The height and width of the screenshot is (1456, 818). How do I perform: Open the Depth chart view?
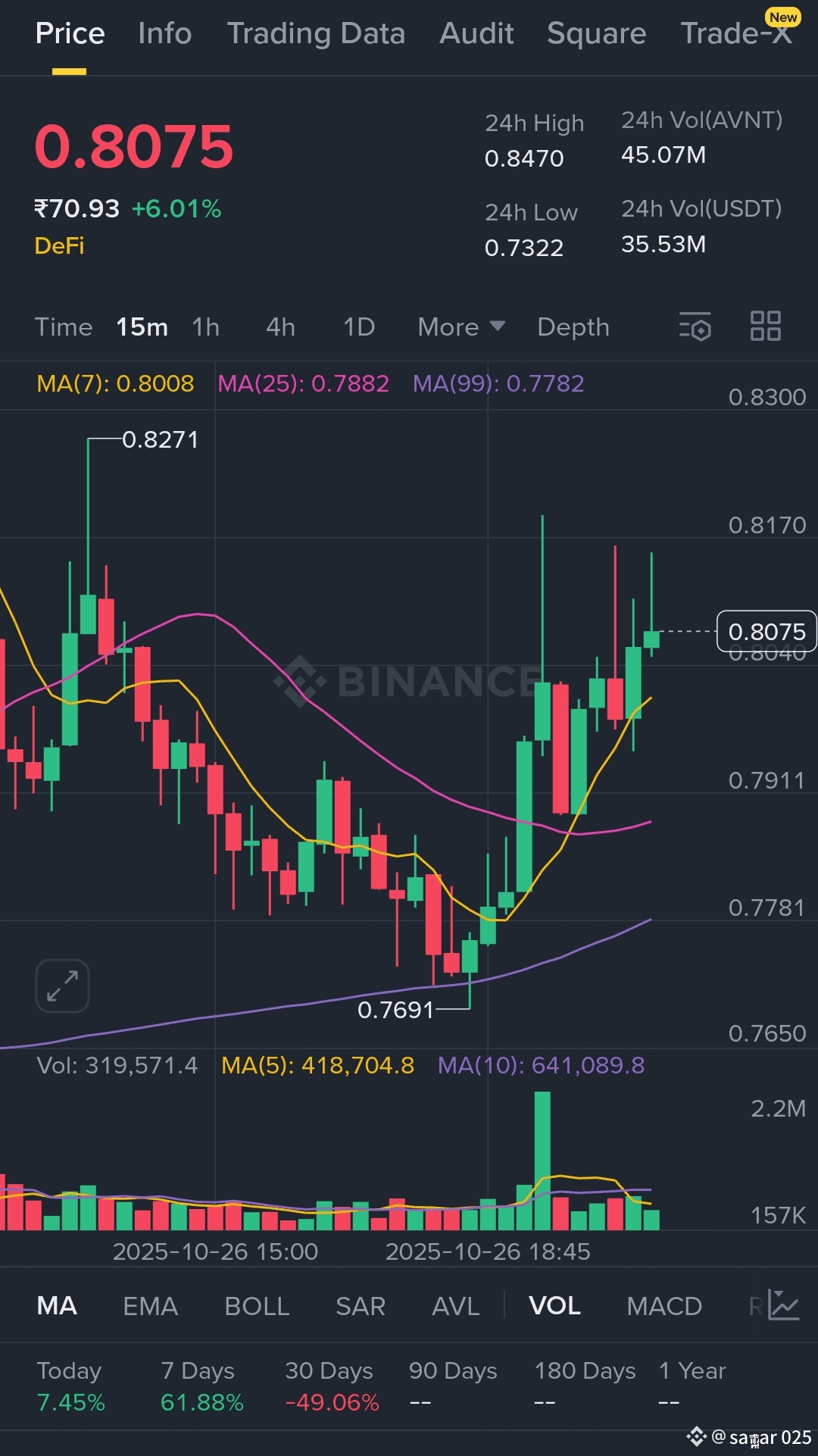pyautogui.click(x=573, y=327)
